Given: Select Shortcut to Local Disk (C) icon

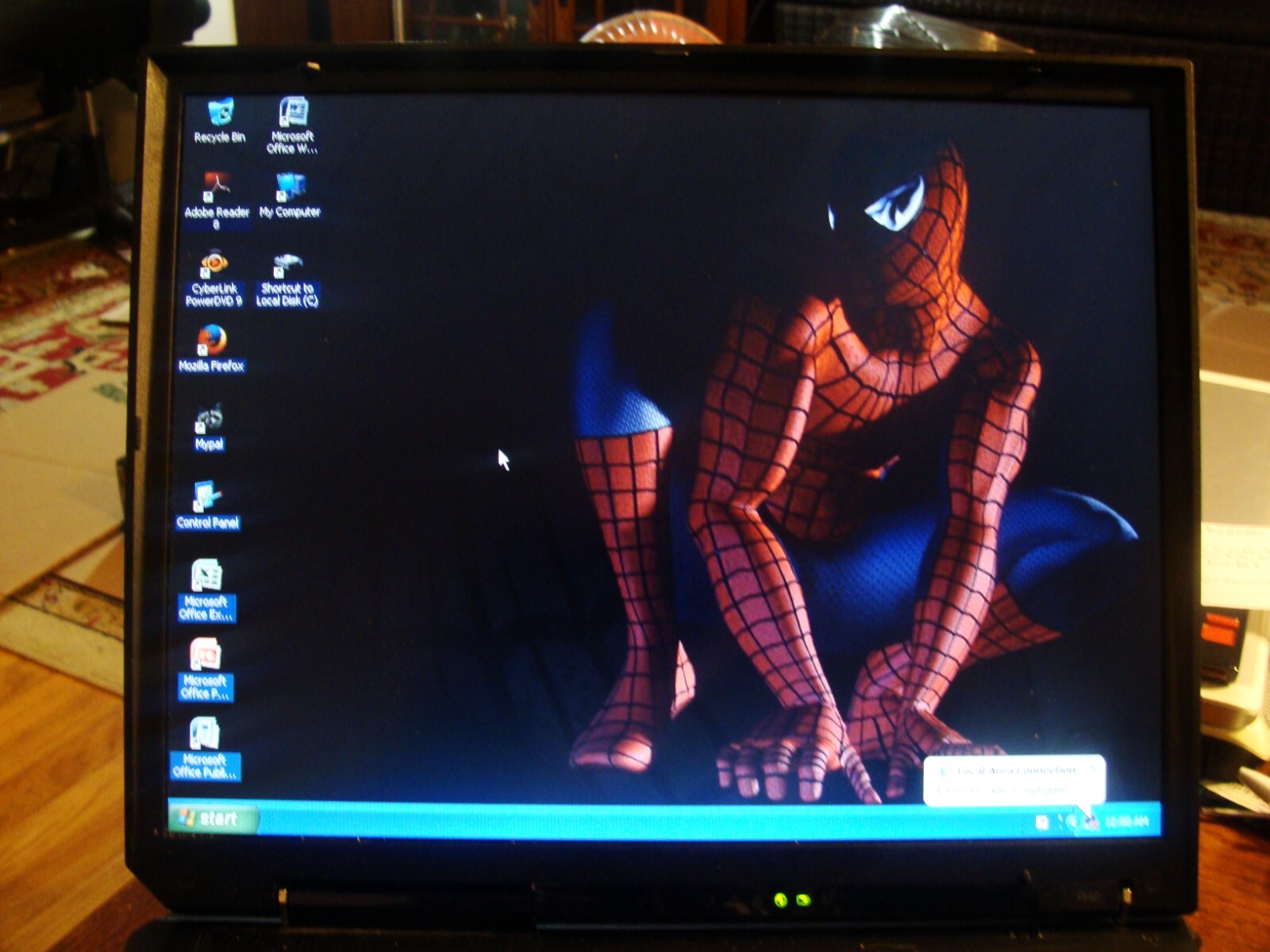Looking at the screenshot, I should (287, 279).
